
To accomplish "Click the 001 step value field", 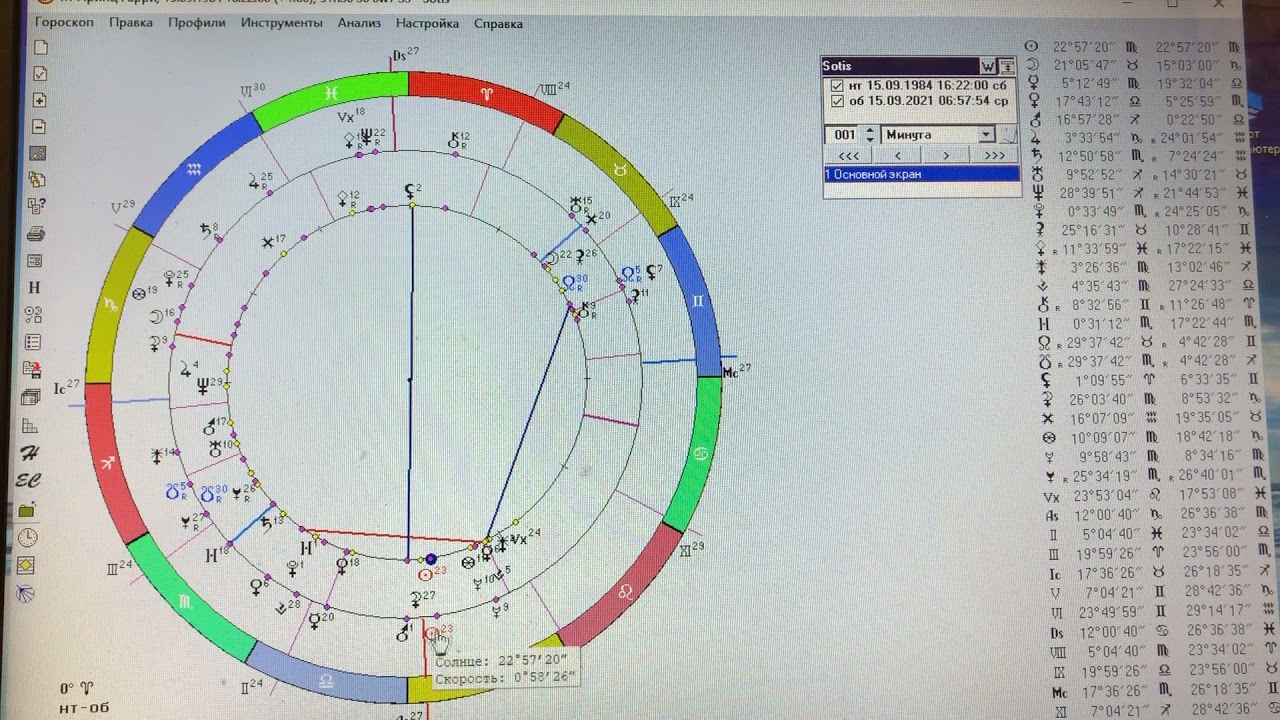I will coord(844,134).
